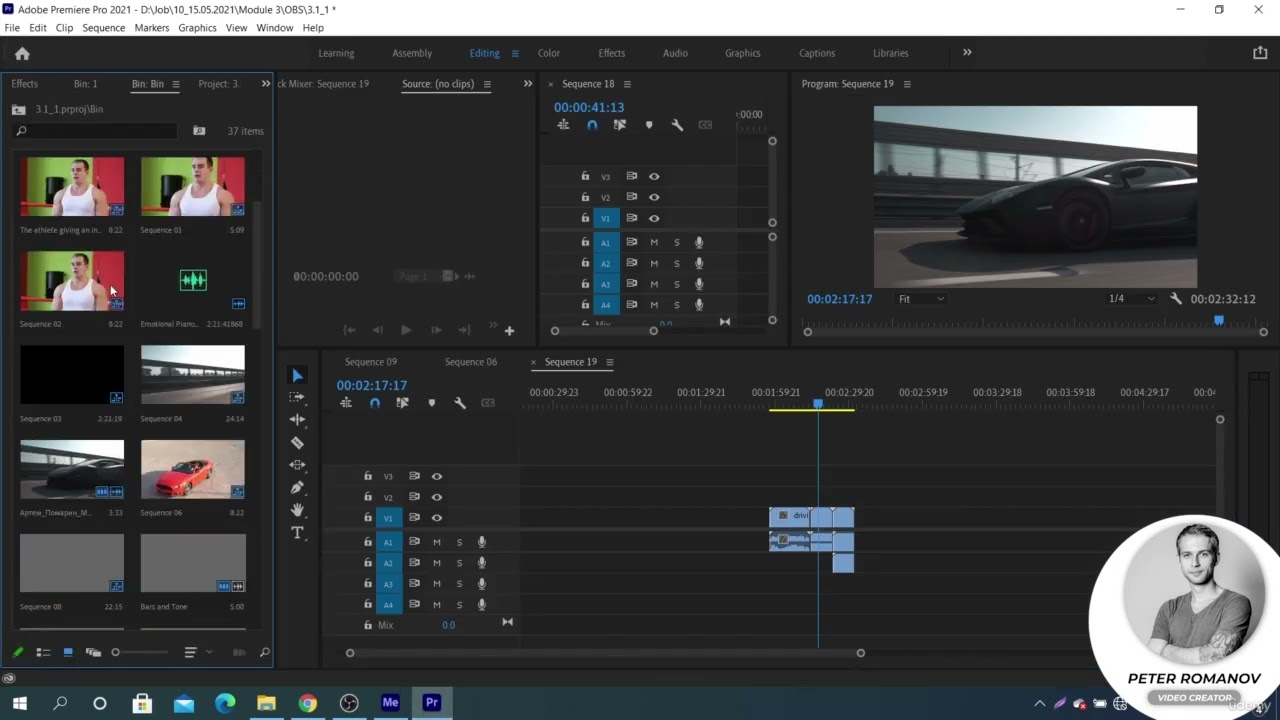Open Program monitor settings wrench

pyautogui.click(x=1176, y=299)
